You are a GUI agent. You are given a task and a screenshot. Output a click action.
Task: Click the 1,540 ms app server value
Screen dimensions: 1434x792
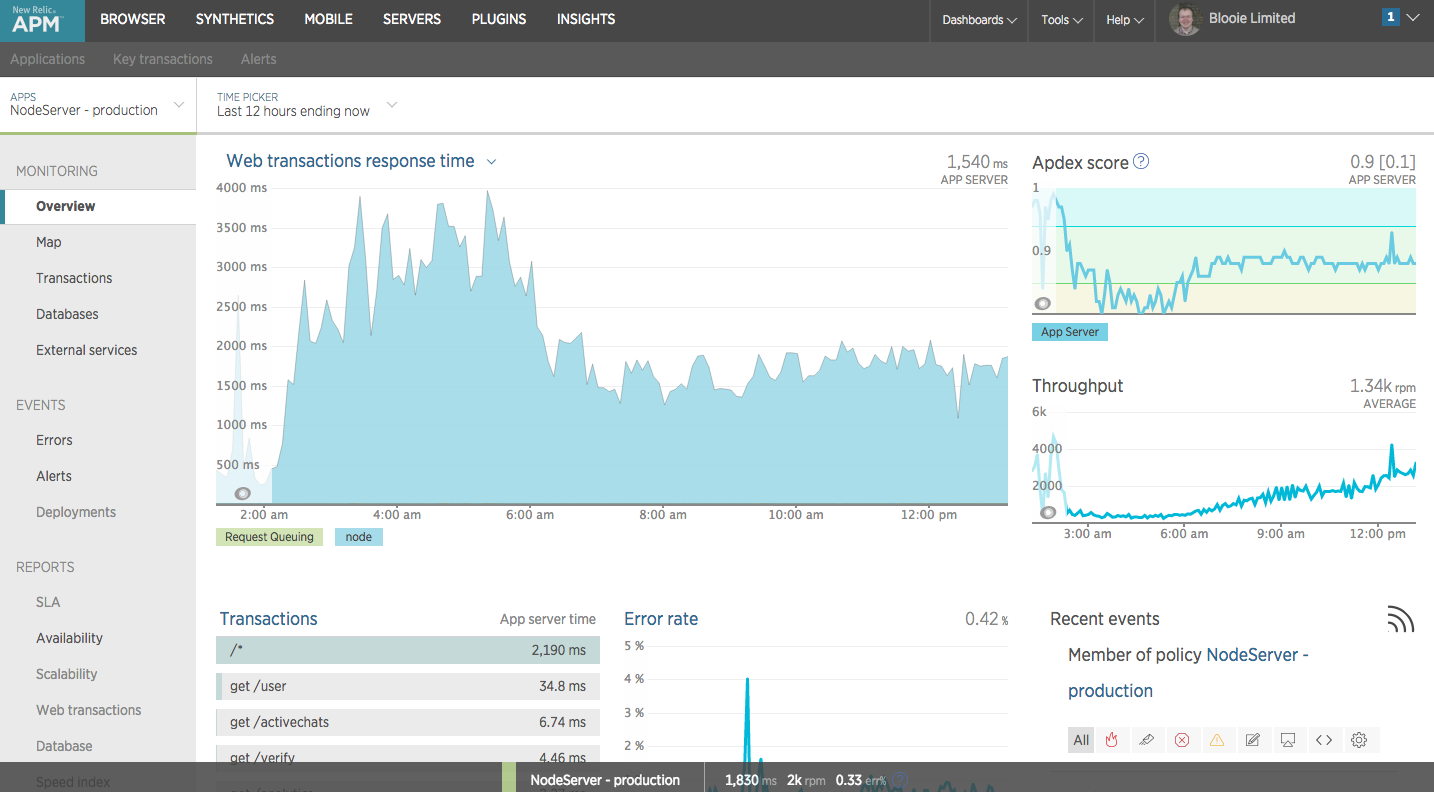(x=977, y=162)
